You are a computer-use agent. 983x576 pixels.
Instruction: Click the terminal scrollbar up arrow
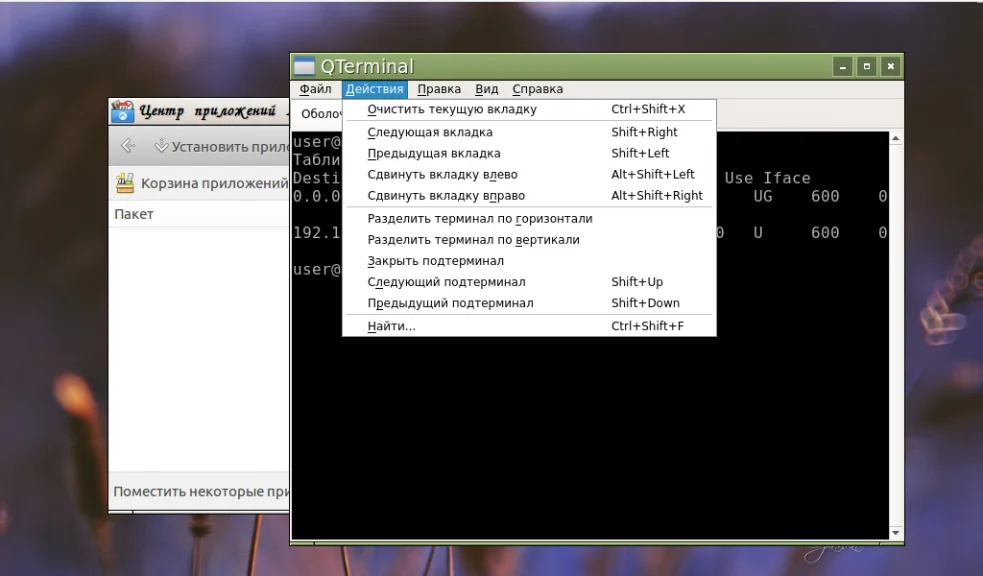click(896, 139)
